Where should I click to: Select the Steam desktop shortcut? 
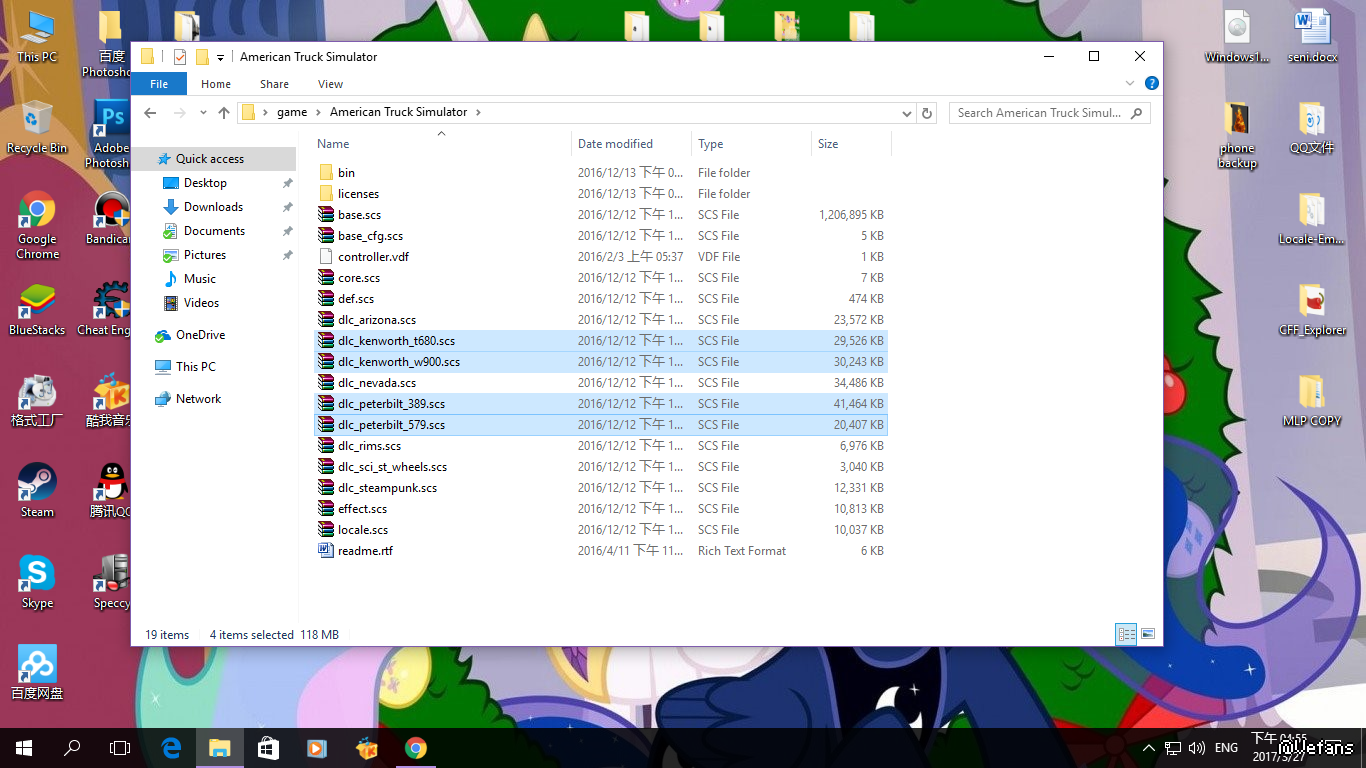(37, 491)
